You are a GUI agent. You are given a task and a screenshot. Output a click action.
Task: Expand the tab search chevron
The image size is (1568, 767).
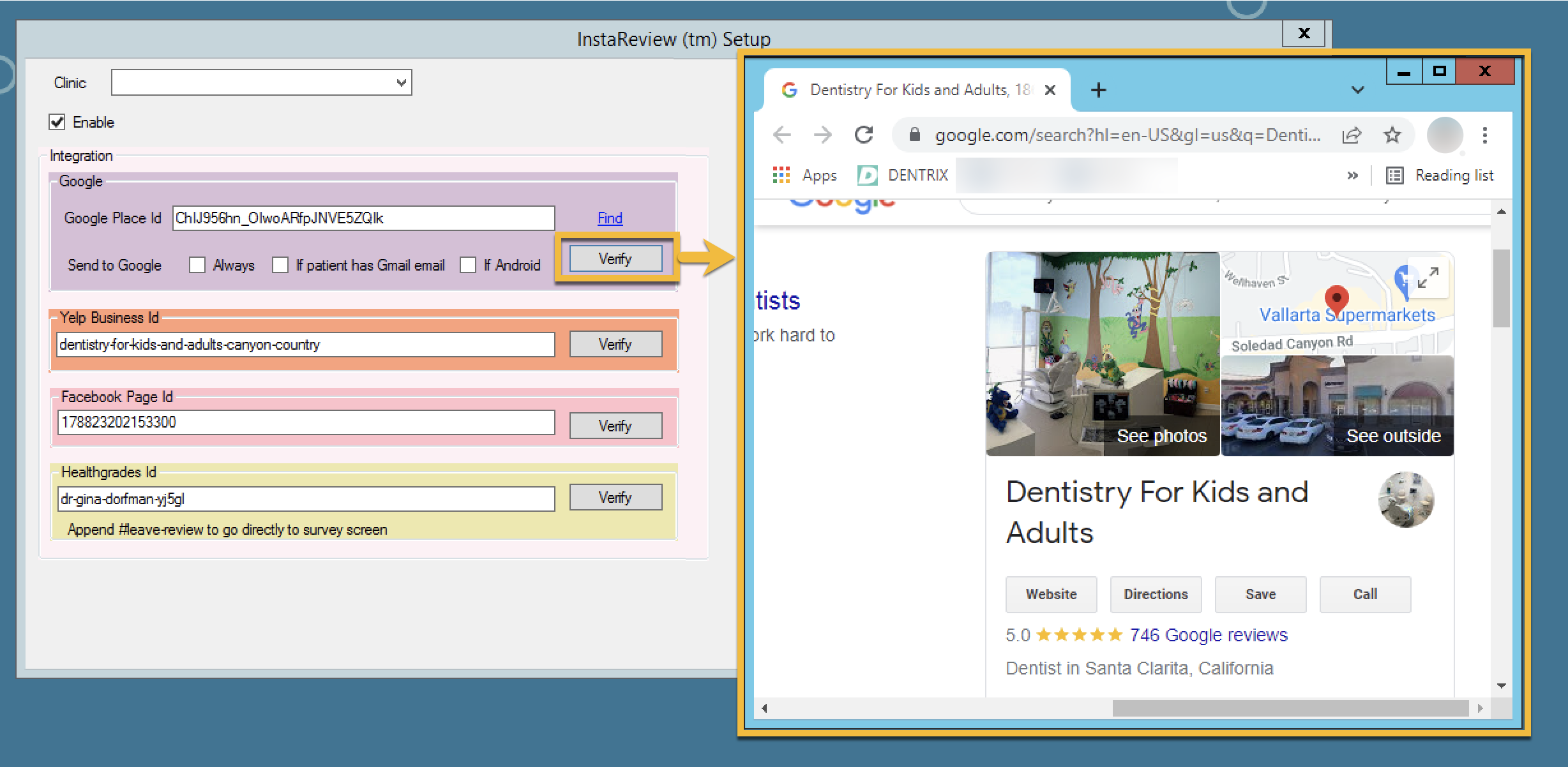click(1358, 90)
